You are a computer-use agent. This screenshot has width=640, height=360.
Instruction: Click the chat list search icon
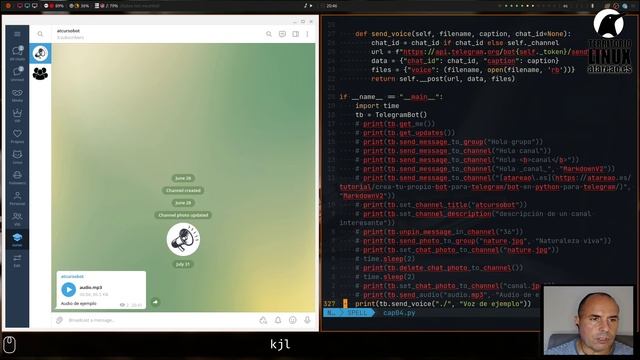pos(40,34)
